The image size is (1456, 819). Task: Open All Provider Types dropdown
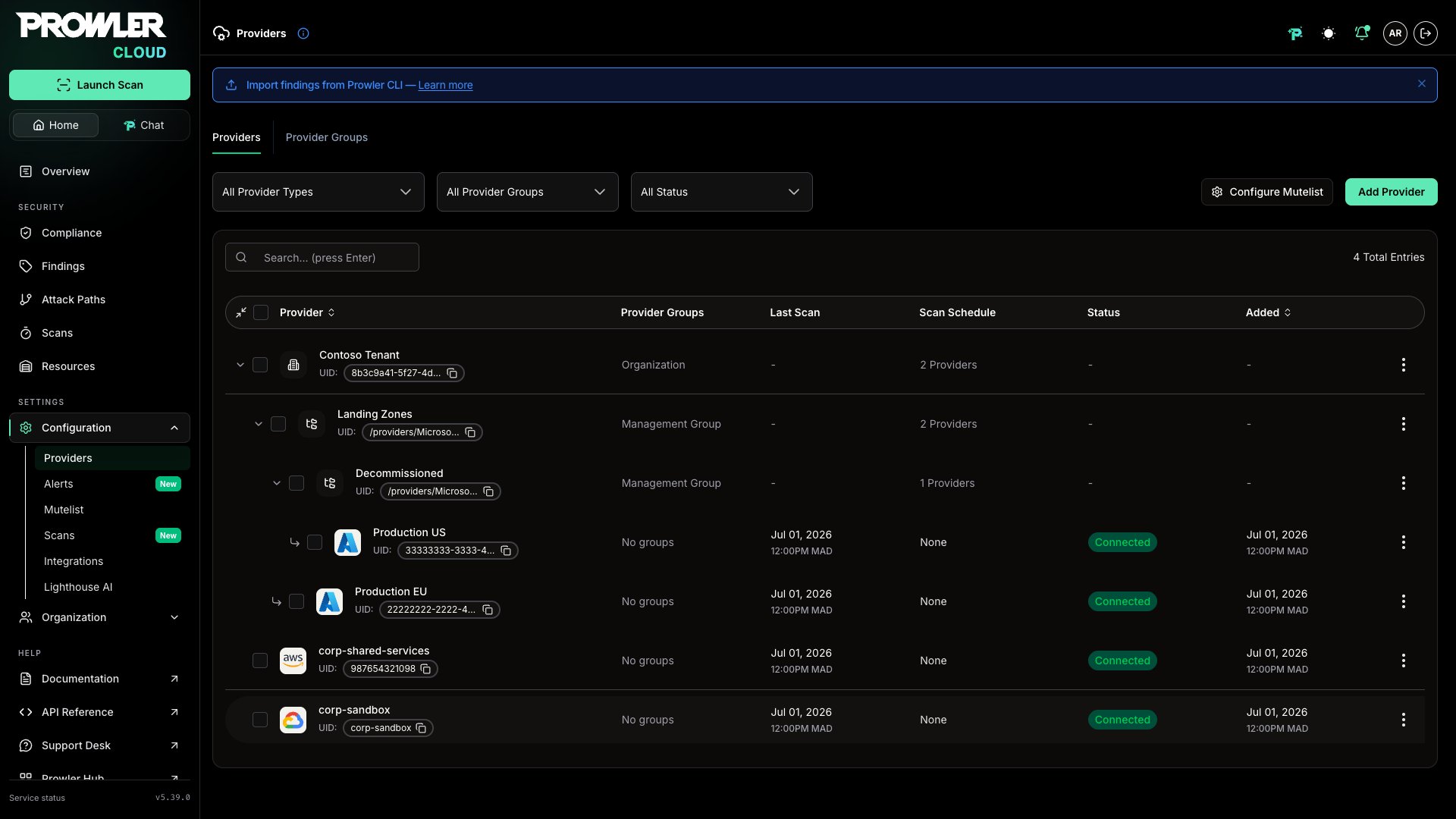click(x=318, y=192)
